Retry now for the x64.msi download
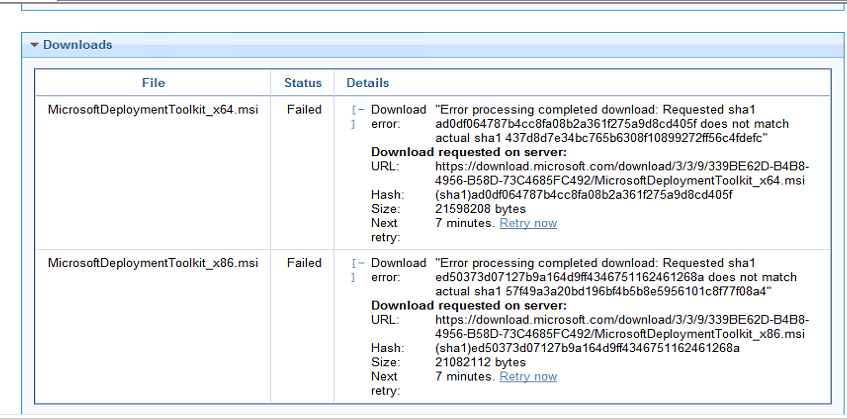The height and width of the screenshot is (419, 847). [x=528, y=223]
